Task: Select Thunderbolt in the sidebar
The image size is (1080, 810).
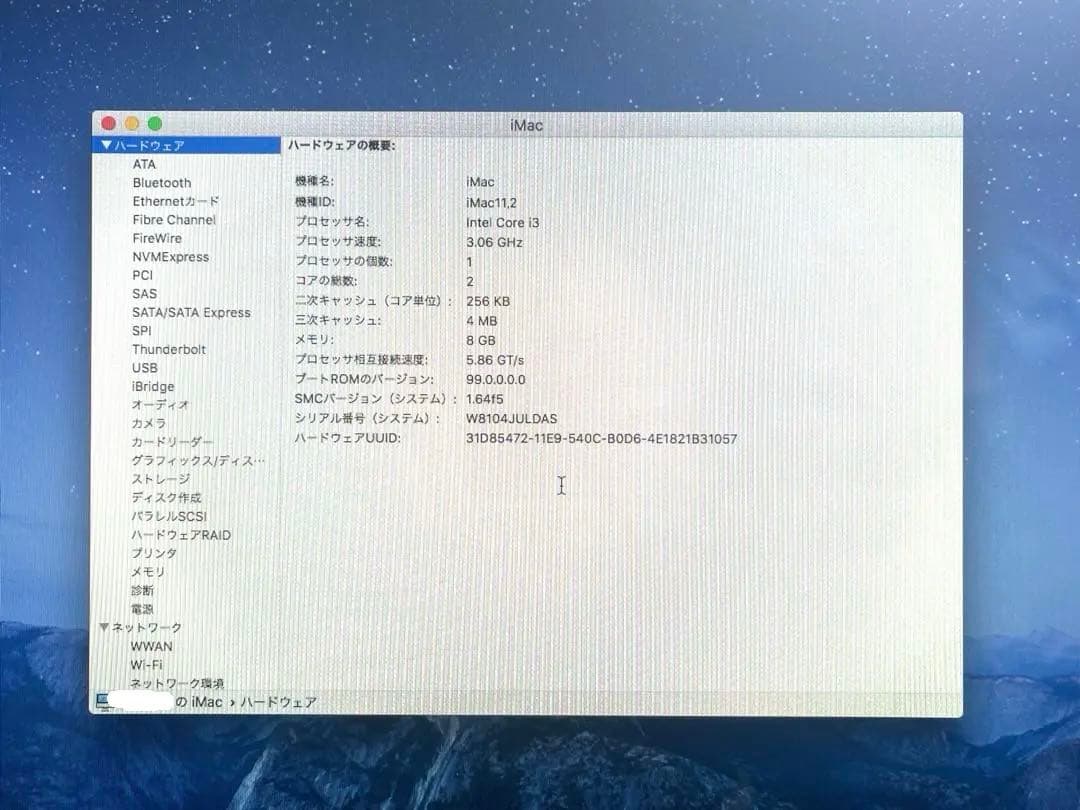Action: pos(169,349)
